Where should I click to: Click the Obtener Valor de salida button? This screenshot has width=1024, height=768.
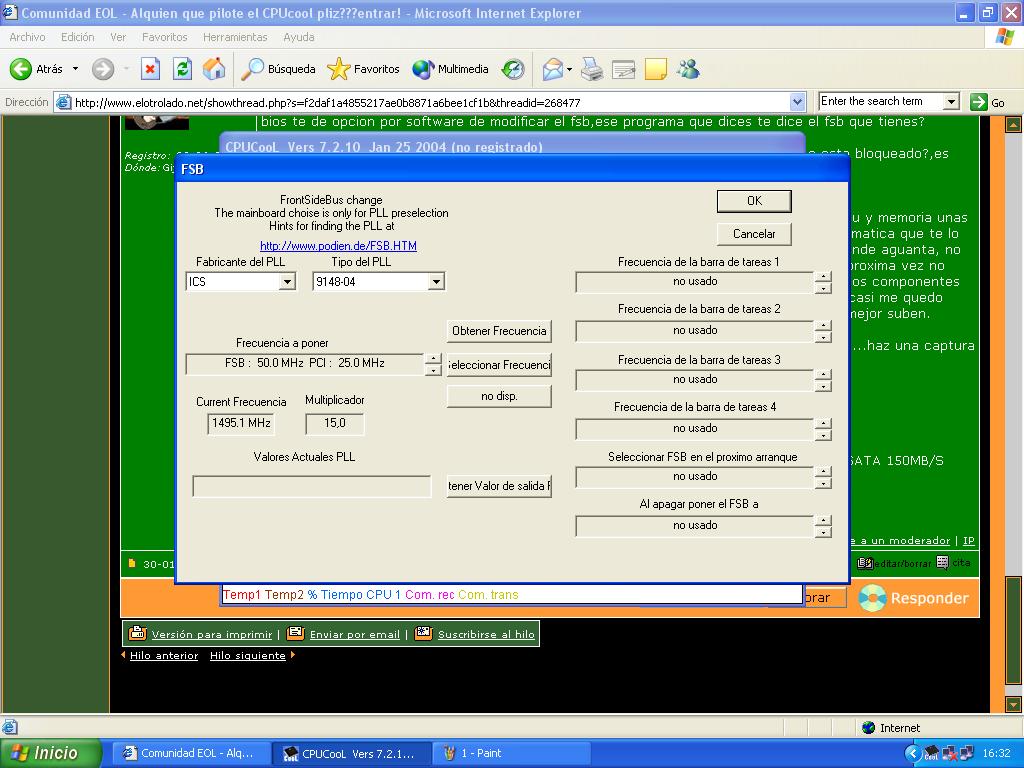coord(500,486)
